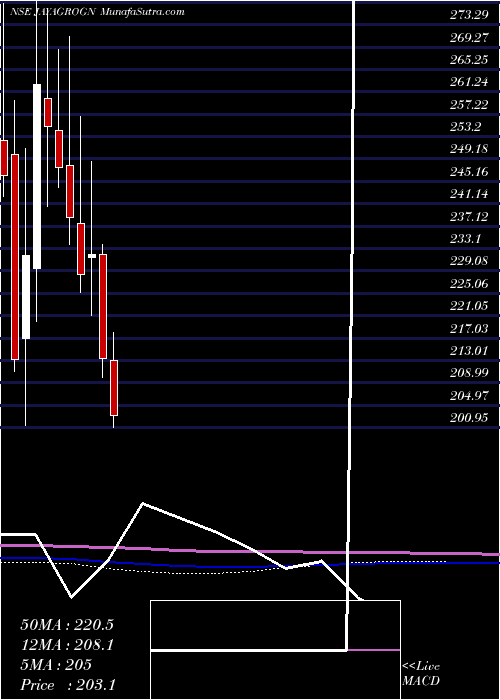Image resolution: width=500 pixels, height=700 pixels.
Task: Click the <<Live MACD label
Action: 421,674
